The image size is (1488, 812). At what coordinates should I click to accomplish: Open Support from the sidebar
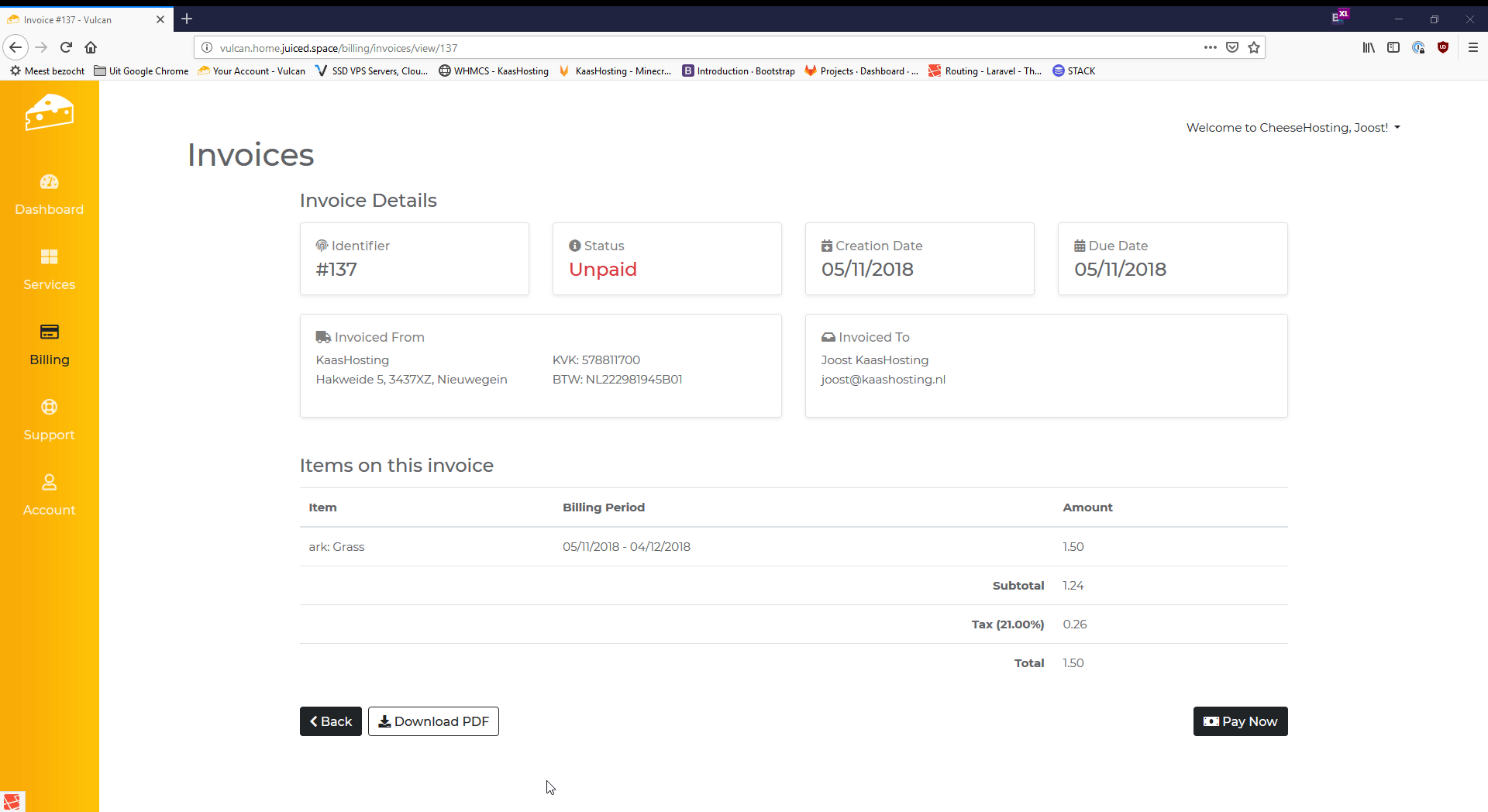pyautogui.click(x=49, y=408)
